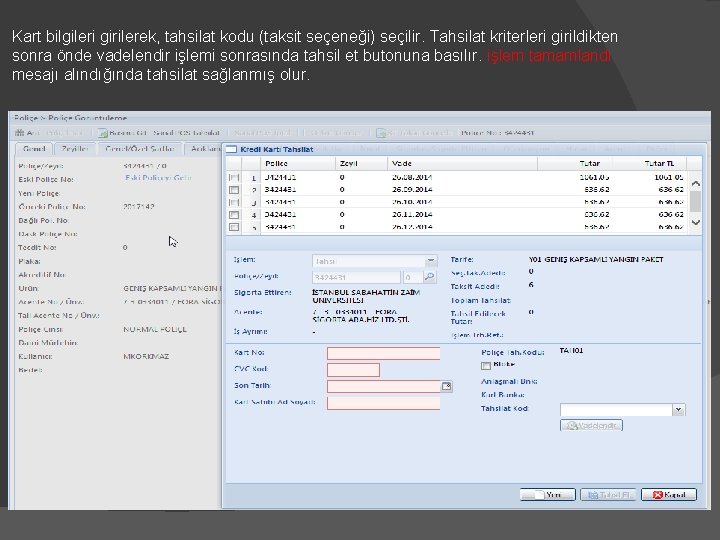Click the Zeyil column header

361,163
